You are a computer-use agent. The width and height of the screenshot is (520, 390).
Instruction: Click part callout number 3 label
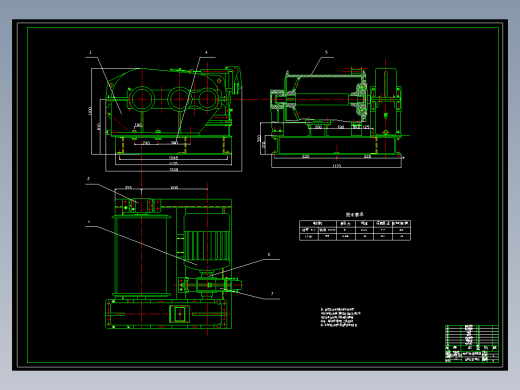[x=90, y=52]
